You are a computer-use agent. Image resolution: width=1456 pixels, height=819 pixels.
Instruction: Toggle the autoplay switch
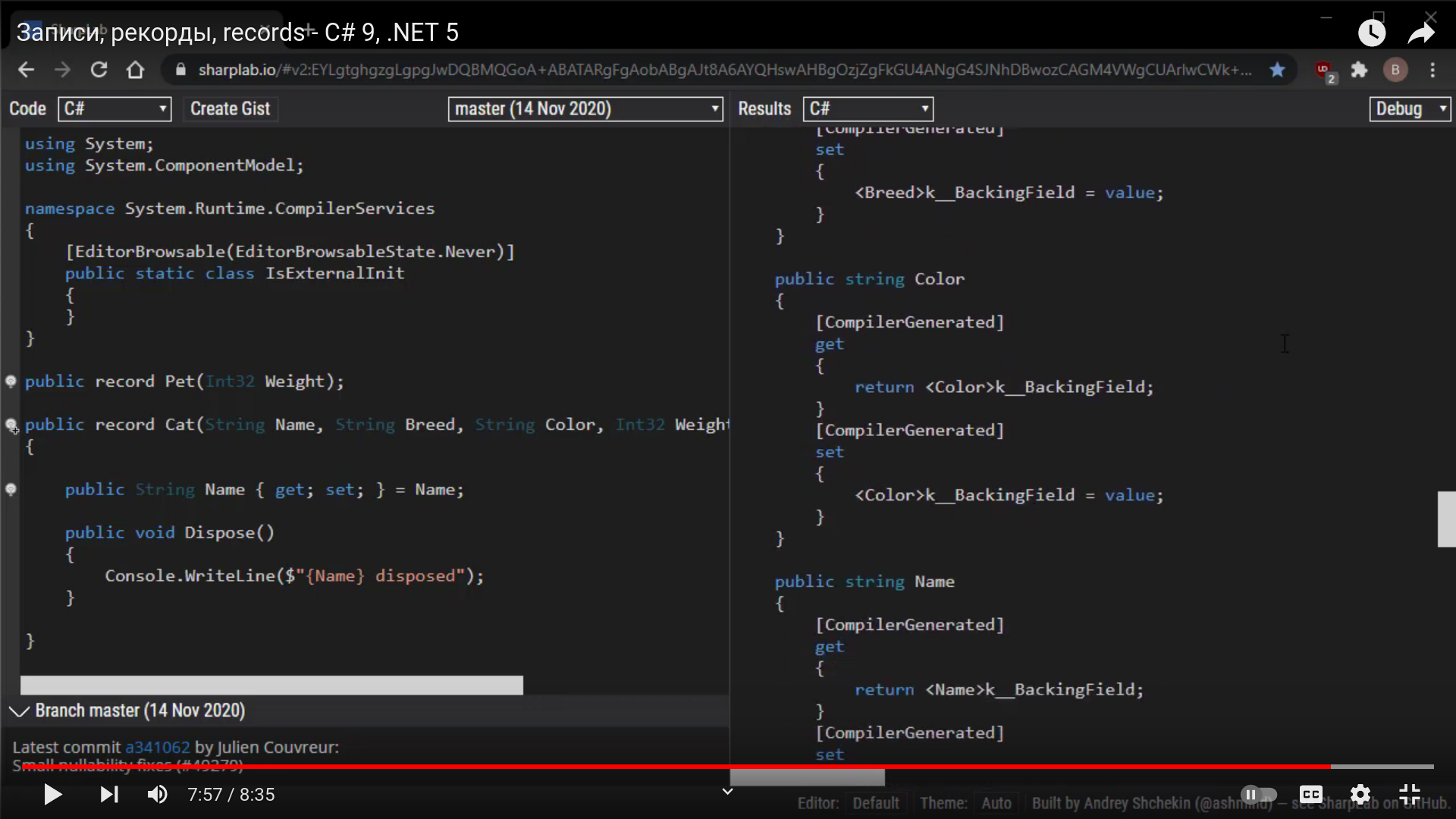(1258, 794)
